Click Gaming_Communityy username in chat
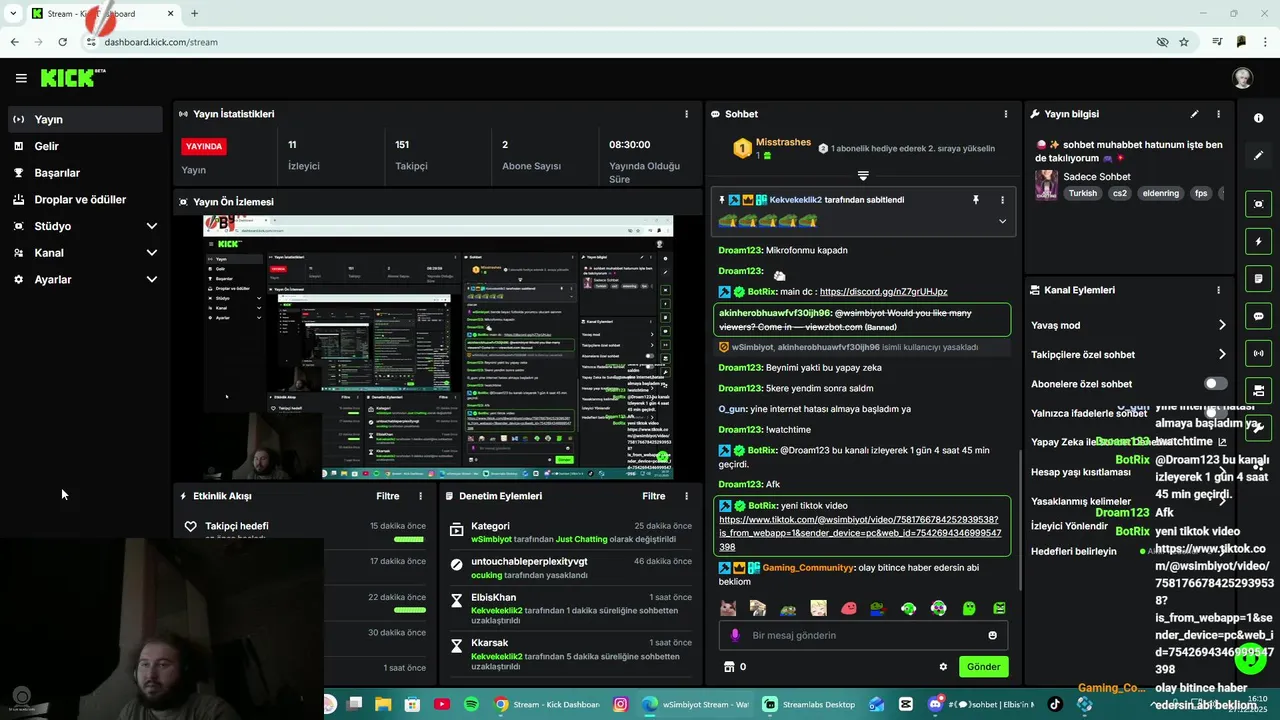Screen dimensions: 1280x720 click(808, 568)
